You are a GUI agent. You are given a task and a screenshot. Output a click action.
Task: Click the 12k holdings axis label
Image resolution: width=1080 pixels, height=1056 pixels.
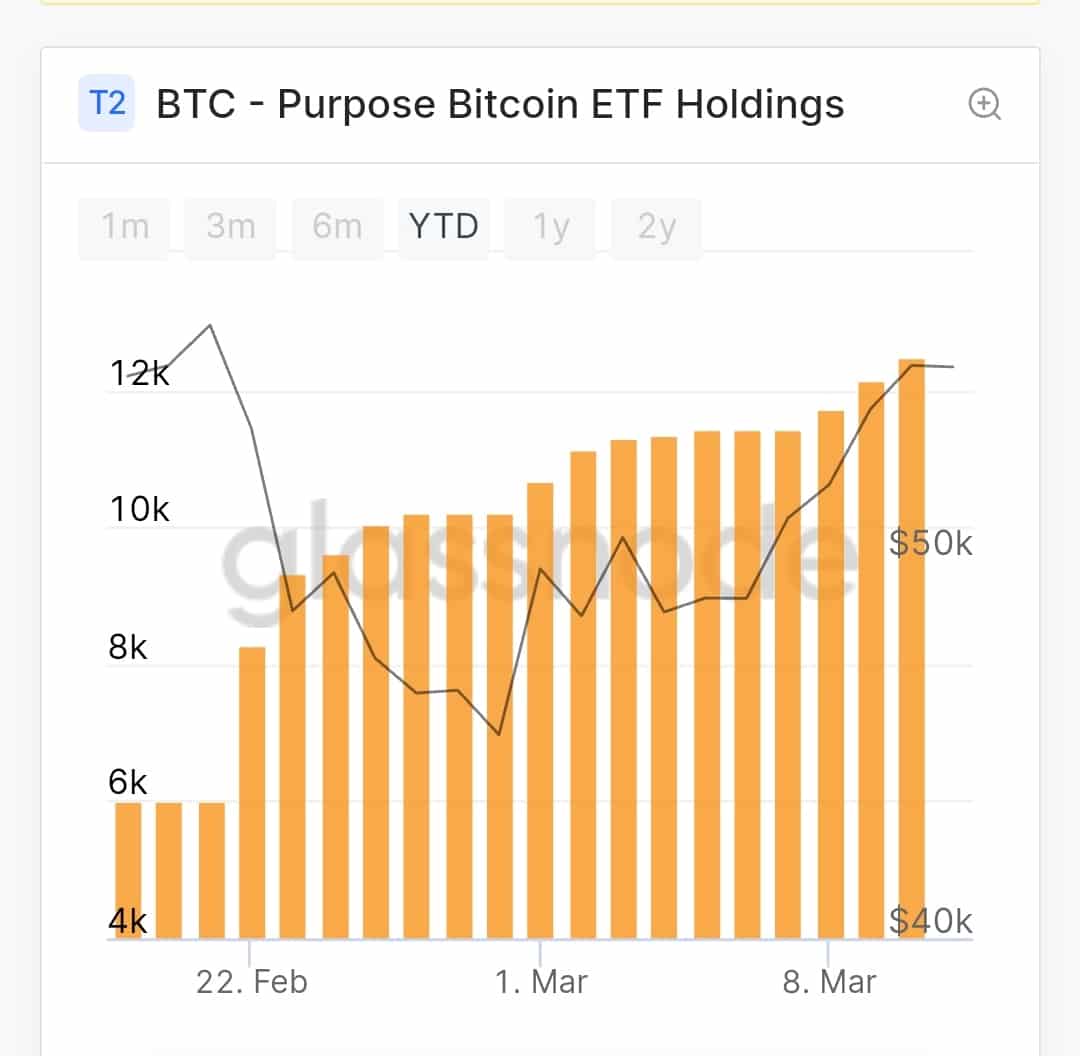click(140, 374)
